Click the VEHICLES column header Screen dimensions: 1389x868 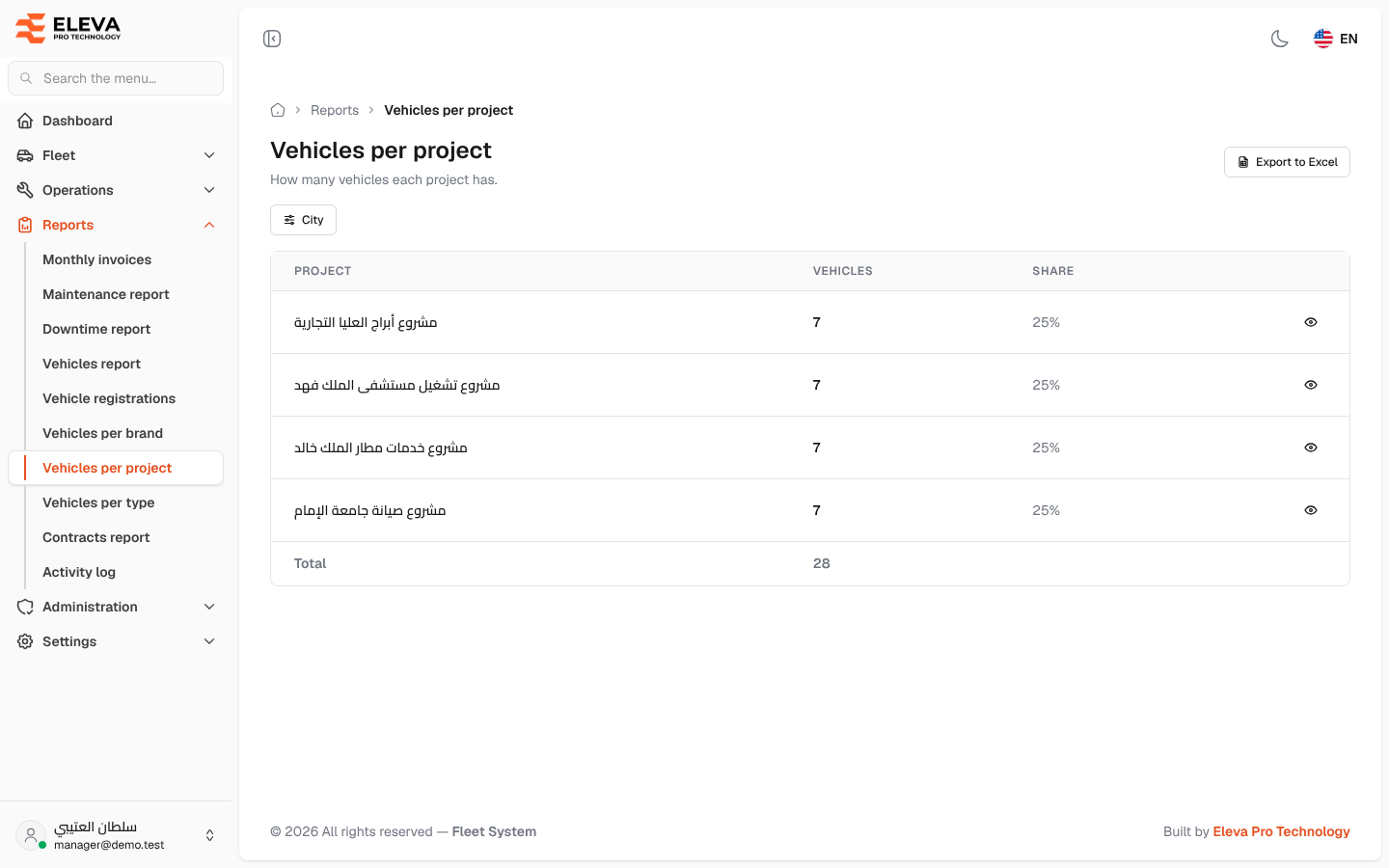tap(842, 271)
